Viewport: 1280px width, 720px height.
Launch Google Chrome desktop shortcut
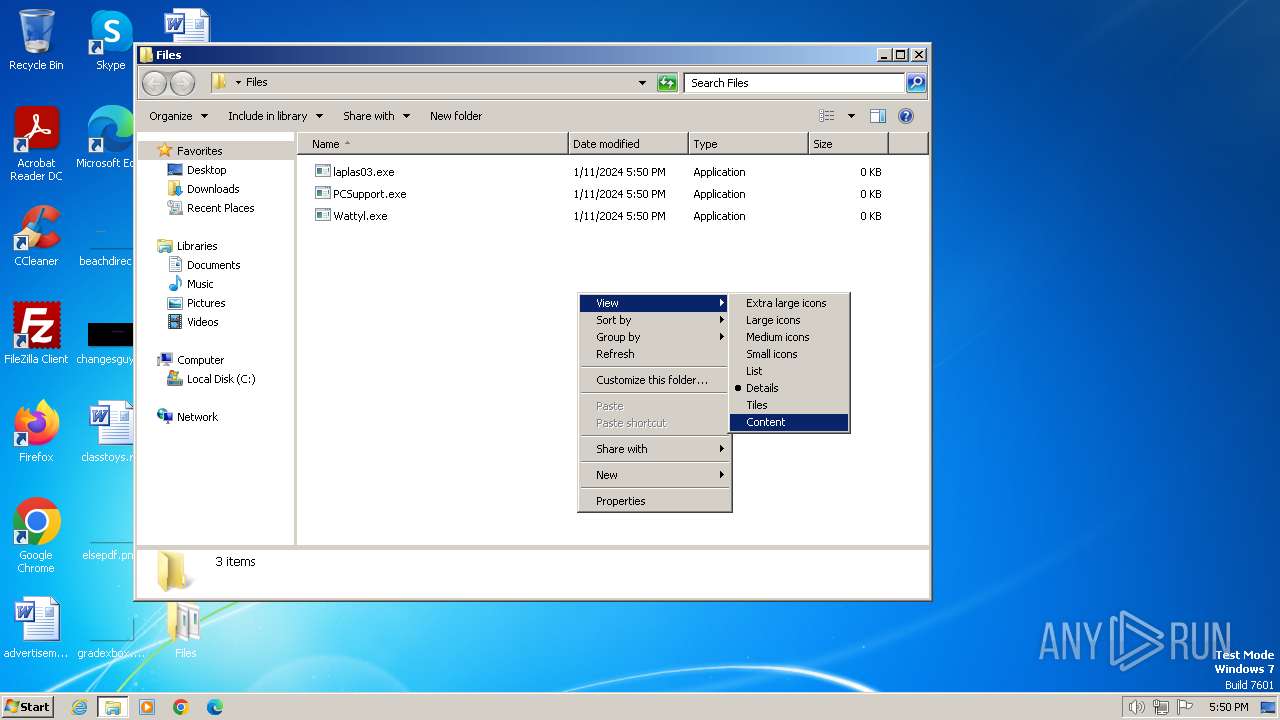pyautogui.click(x=36, y=535)
